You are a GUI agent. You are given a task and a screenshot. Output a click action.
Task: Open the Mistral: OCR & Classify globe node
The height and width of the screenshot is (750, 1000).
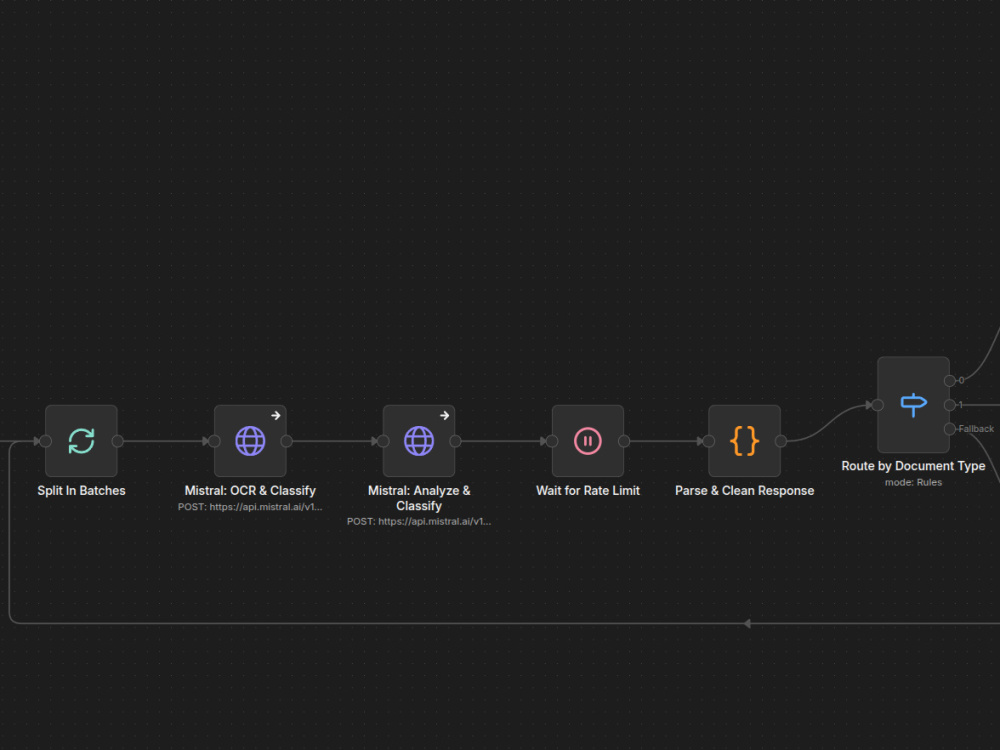(250, 441)
